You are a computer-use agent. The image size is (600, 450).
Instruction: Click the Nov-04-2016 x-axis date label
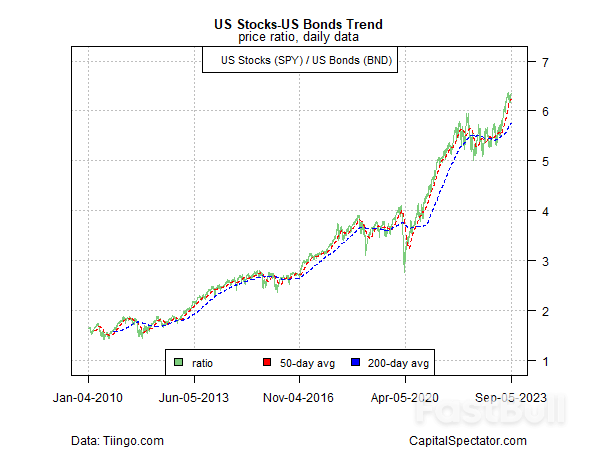click(x=300, y=397)
